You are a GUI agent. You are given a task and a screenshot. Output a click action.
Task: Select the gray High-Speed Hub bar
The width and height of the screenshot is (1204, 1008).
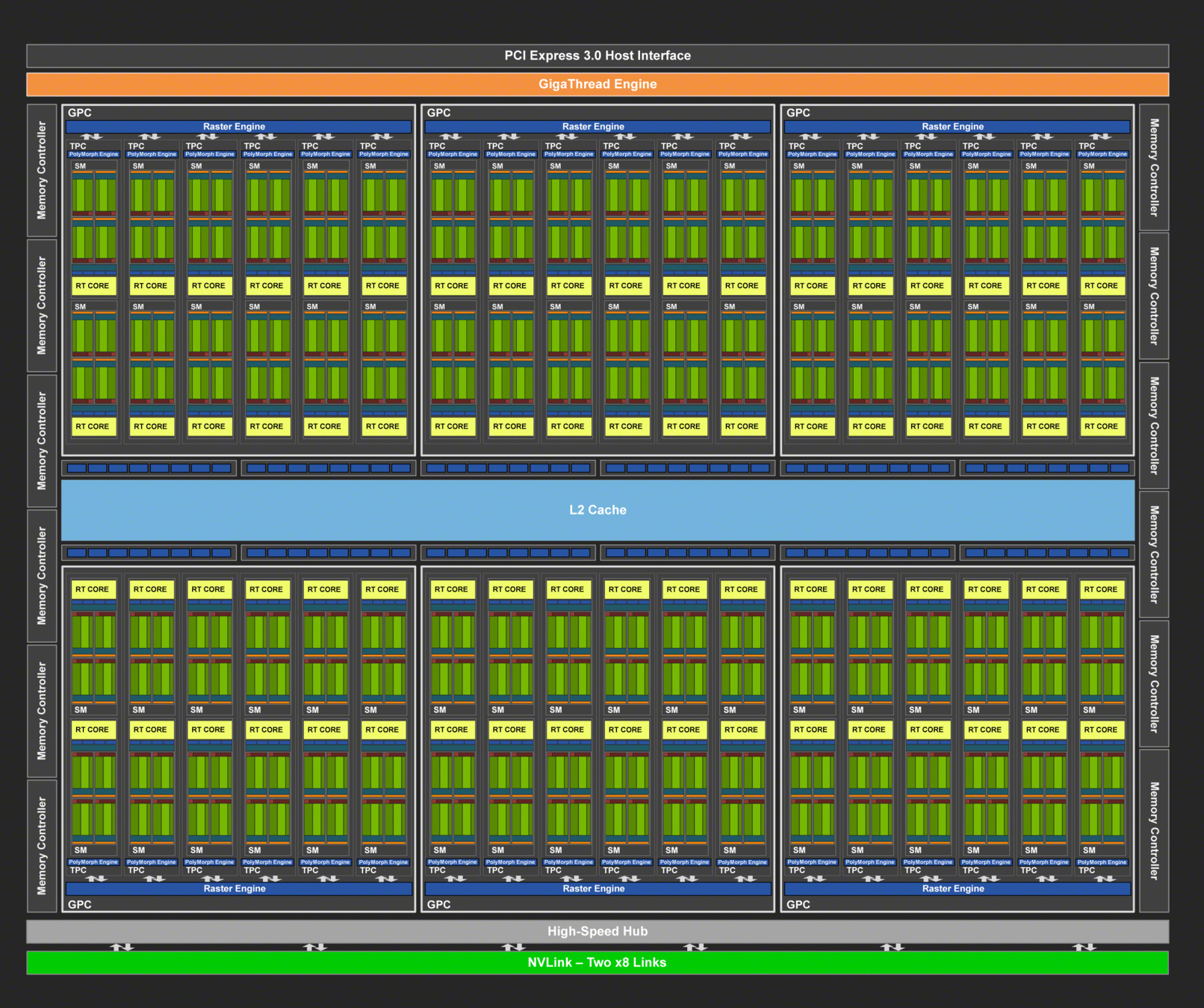tap(598, 931)
